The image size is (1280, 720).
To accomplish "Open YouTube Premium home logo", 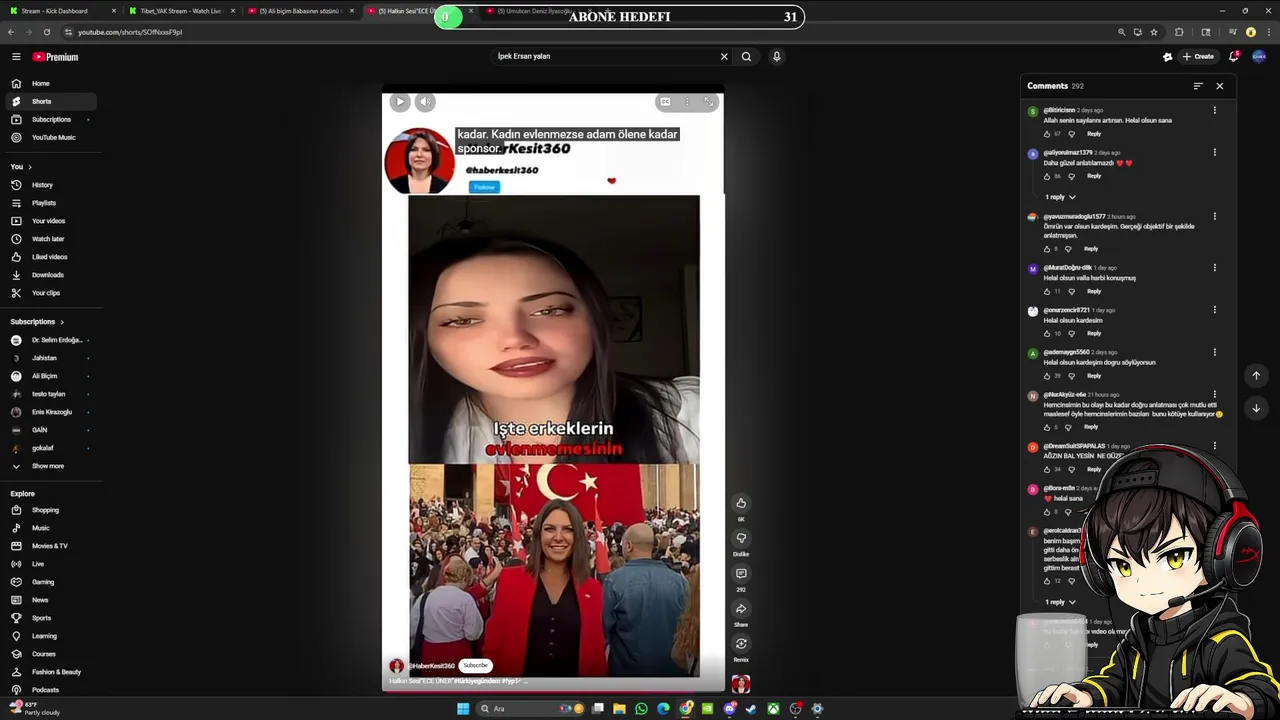I will [55, 57].
